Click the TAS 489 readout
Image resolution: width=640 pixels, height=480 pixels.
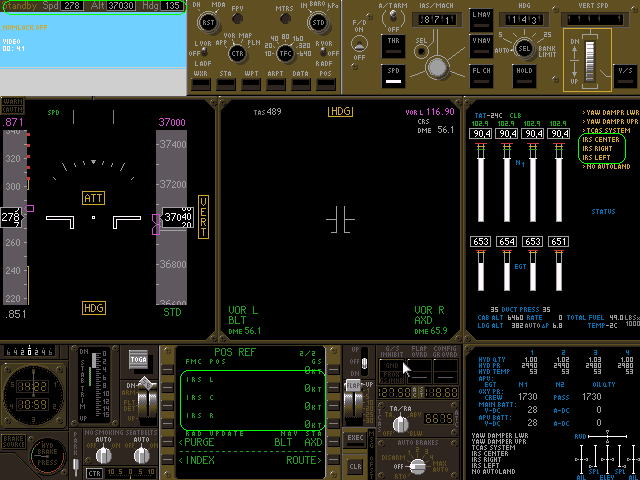tap(267, 112)
